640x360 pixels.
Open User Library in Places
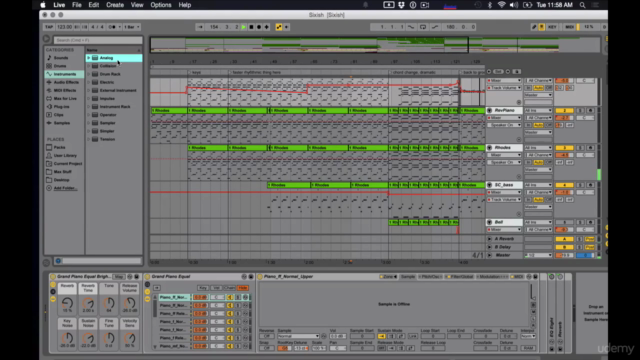tap(65, 156)
